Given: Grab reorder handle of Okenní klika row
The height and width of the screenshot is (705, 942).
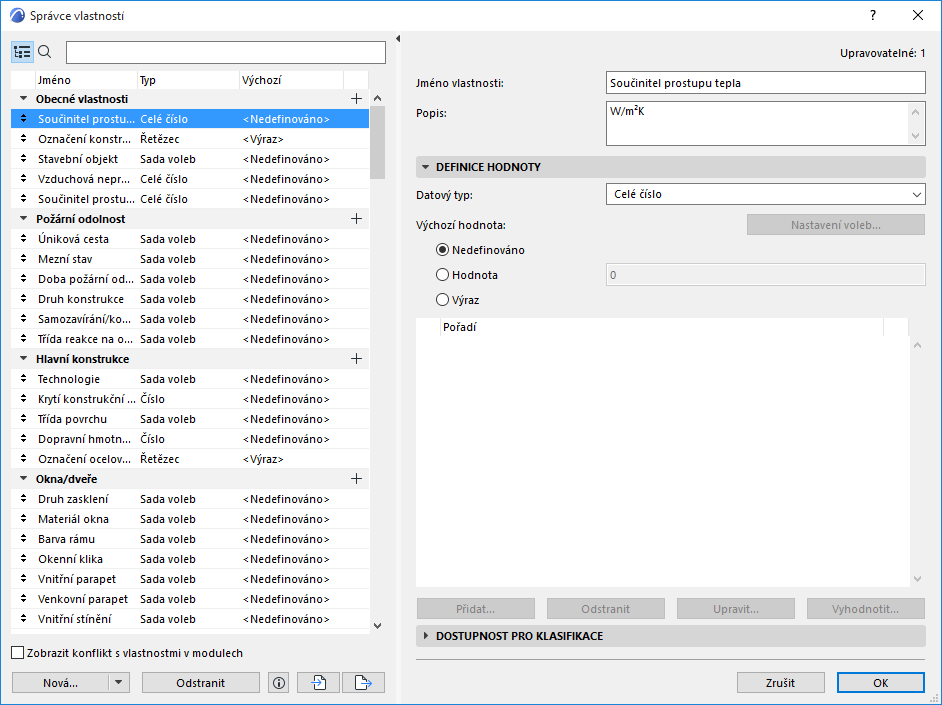Looking at the screenshot, I should coord(23,558).
